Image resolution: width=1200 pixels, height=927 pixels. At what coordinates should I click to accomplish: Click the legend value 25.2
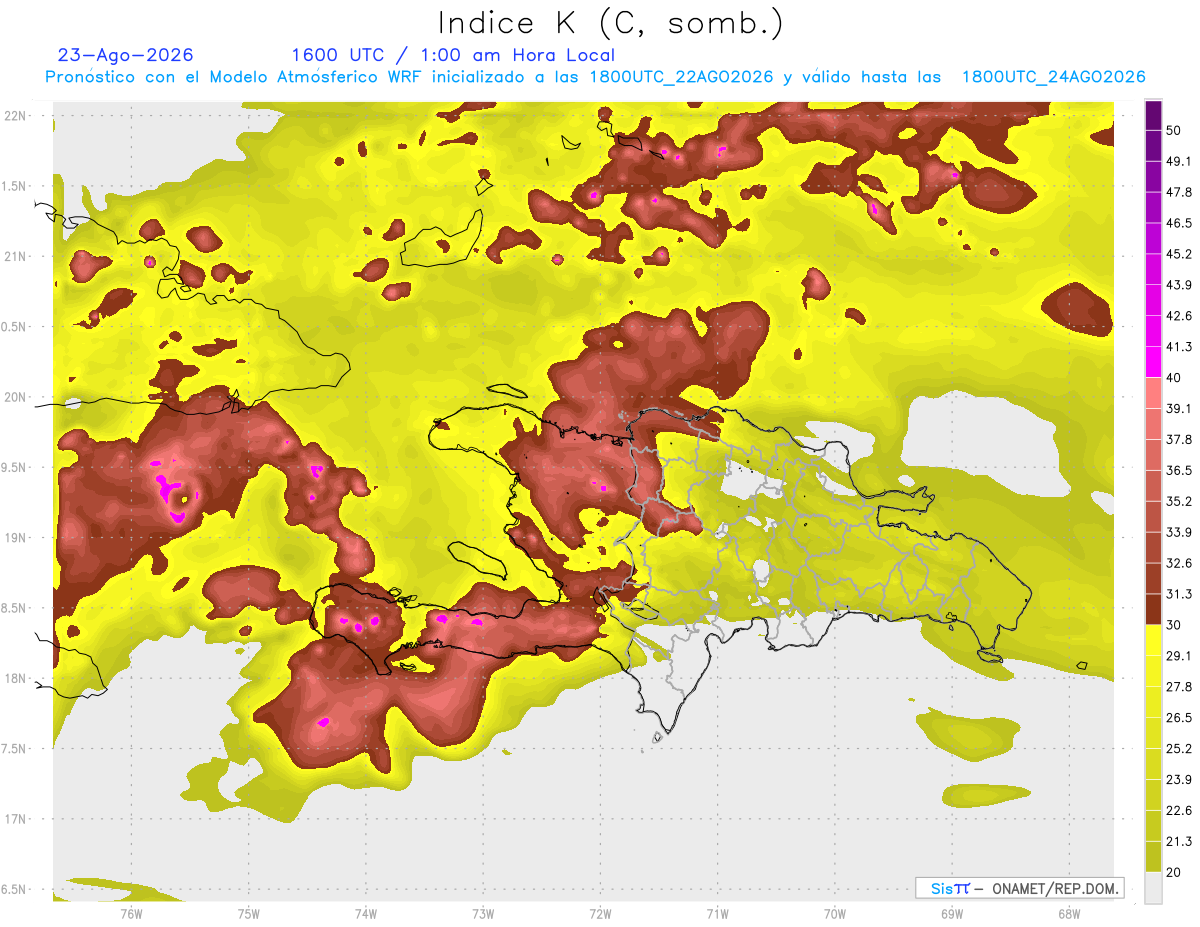point(1179,749)
